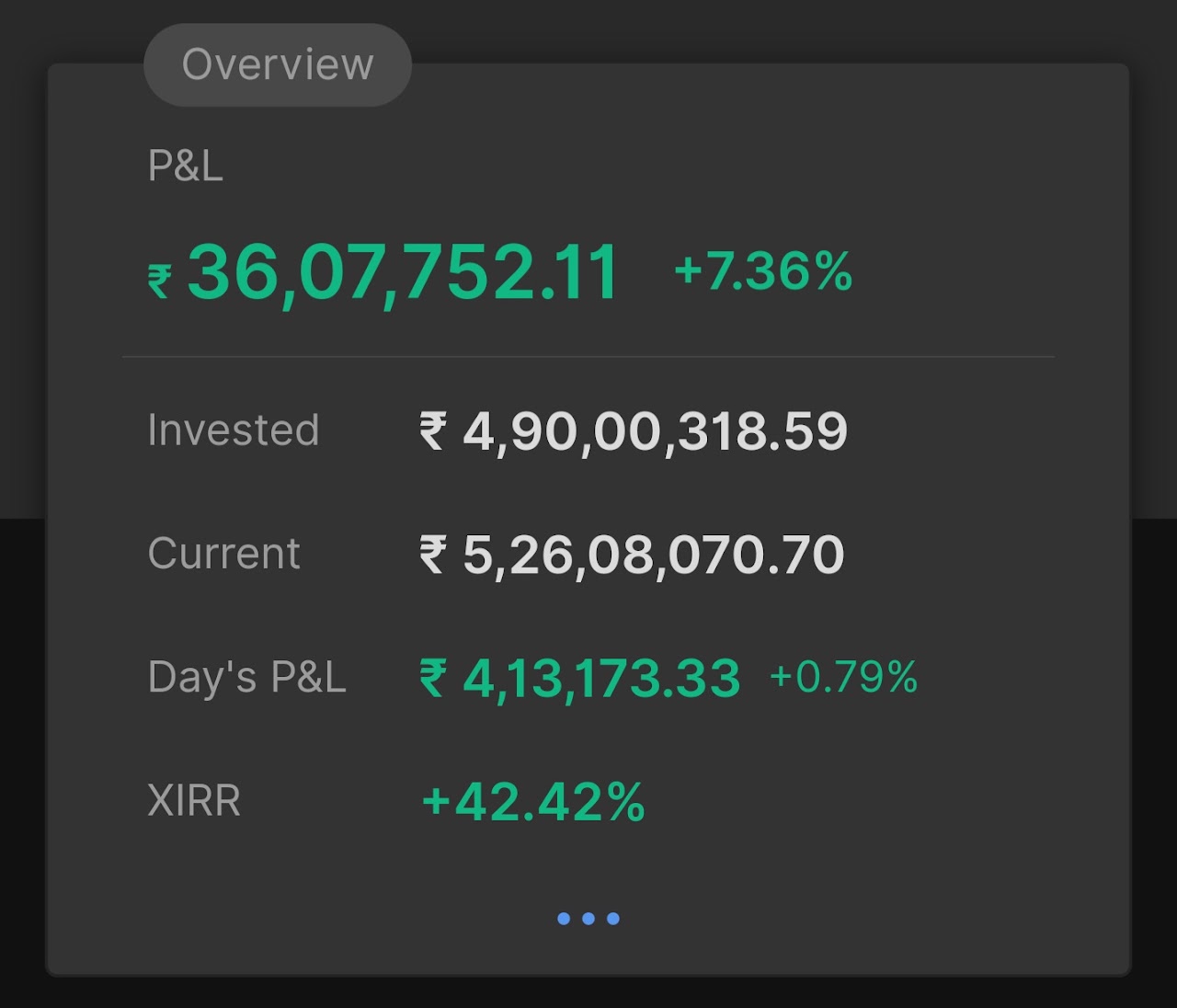Click the green rupee symbol in Day's P&L

click(433, 678)
